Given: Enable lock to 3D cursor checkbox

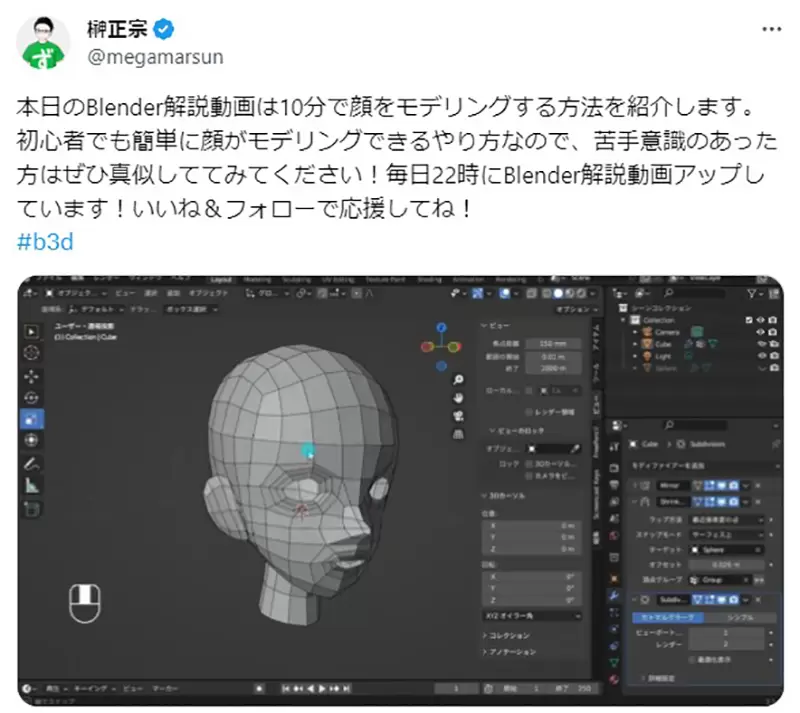Looking at the screenshot, I should (529, 464).
